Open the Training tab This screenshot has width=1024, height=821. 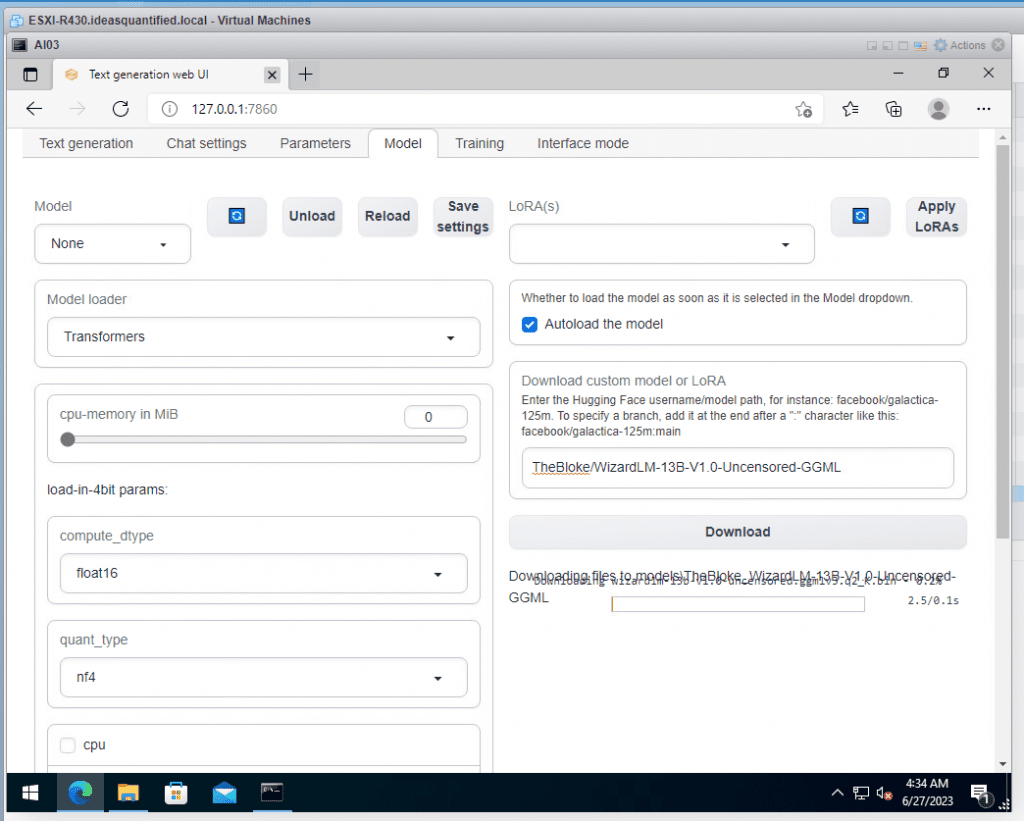tap(479, 144)
